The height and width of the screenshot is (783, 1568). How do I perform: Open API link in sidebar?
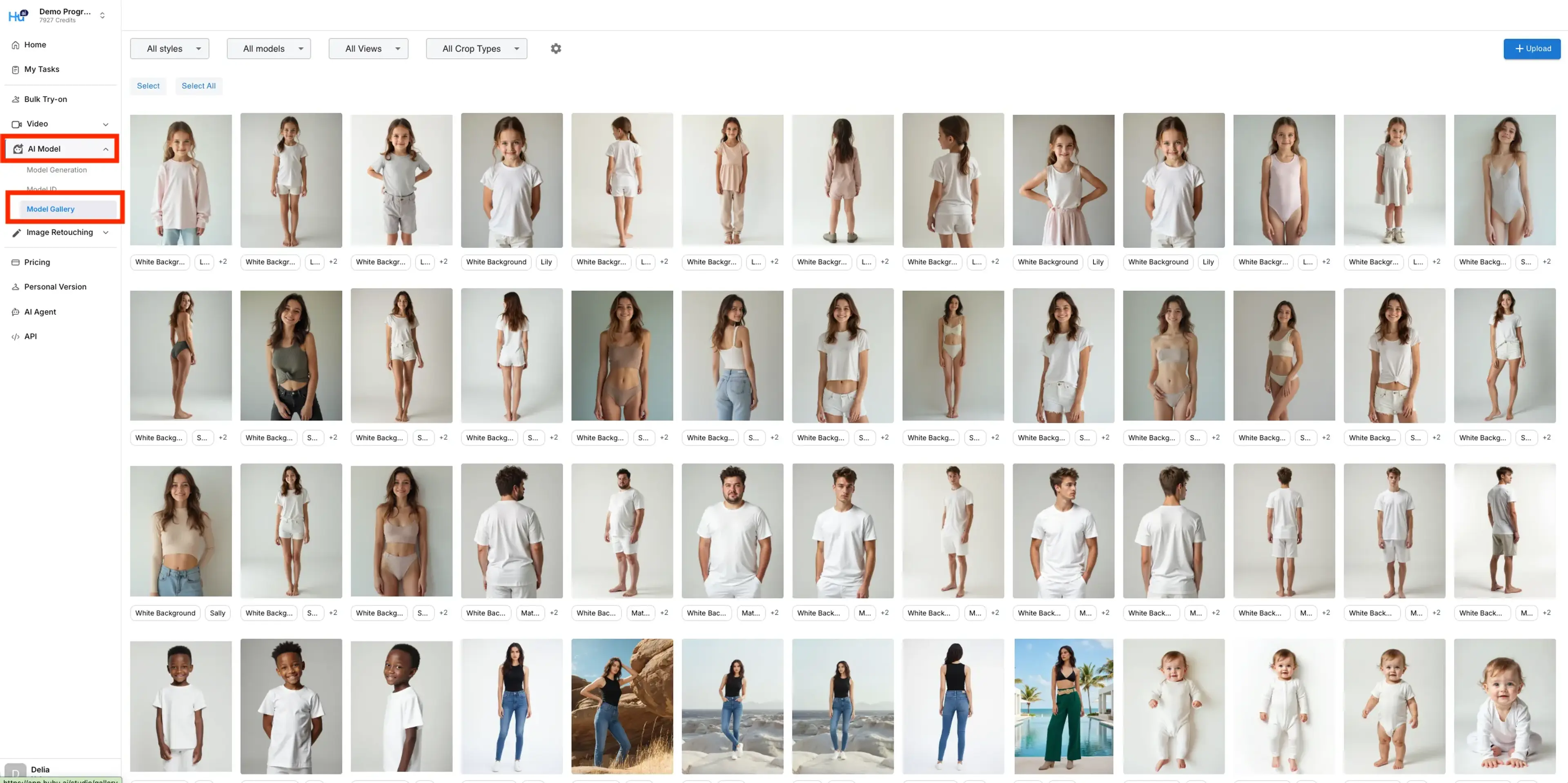(x=31, y=336)
